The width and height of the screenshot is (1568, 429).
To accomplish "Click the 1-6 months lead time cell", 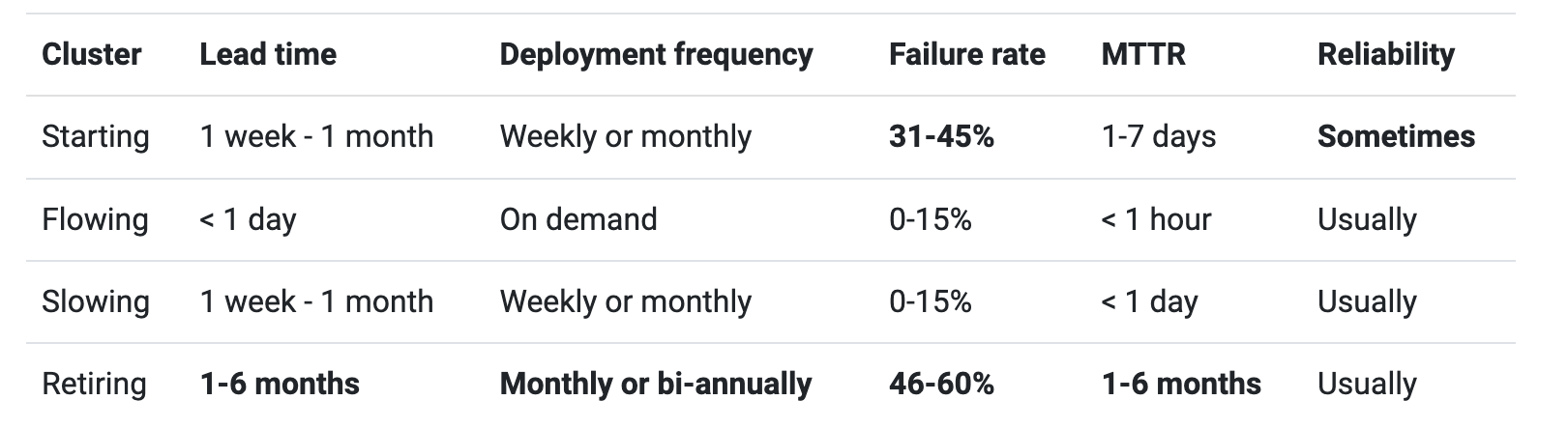I will click(x=280, y=384).
